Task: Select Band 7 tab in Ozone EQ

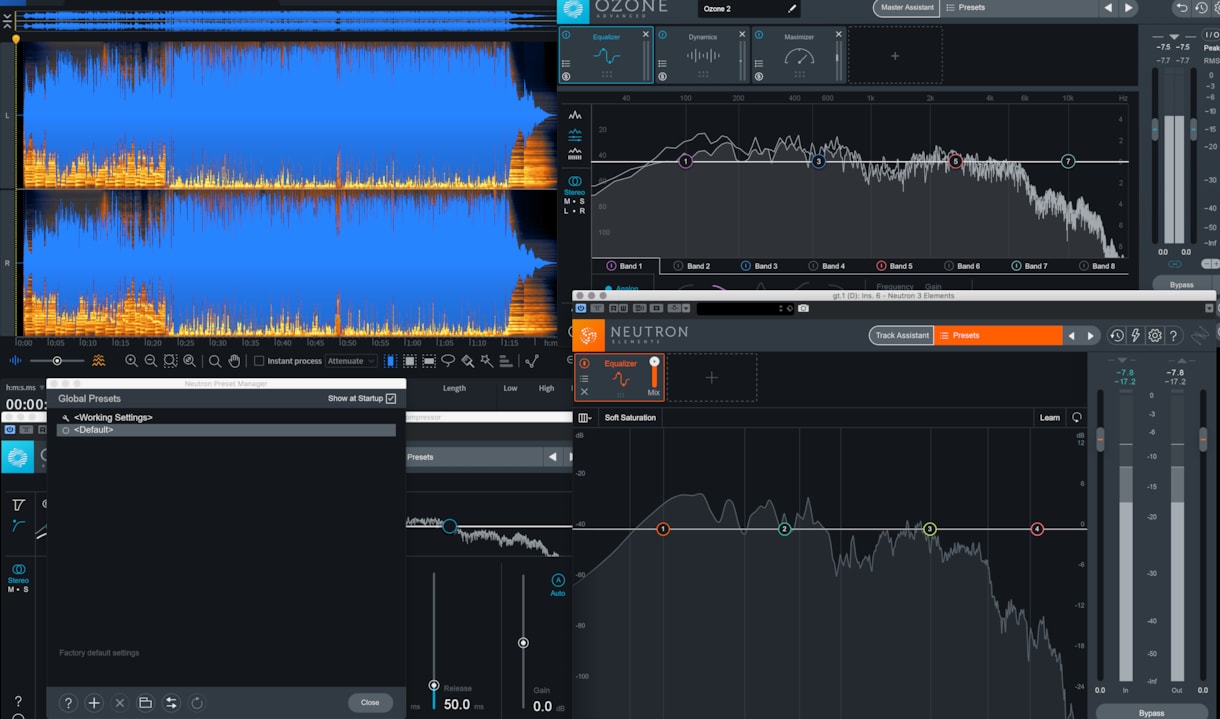Action: coord(1029,266)
